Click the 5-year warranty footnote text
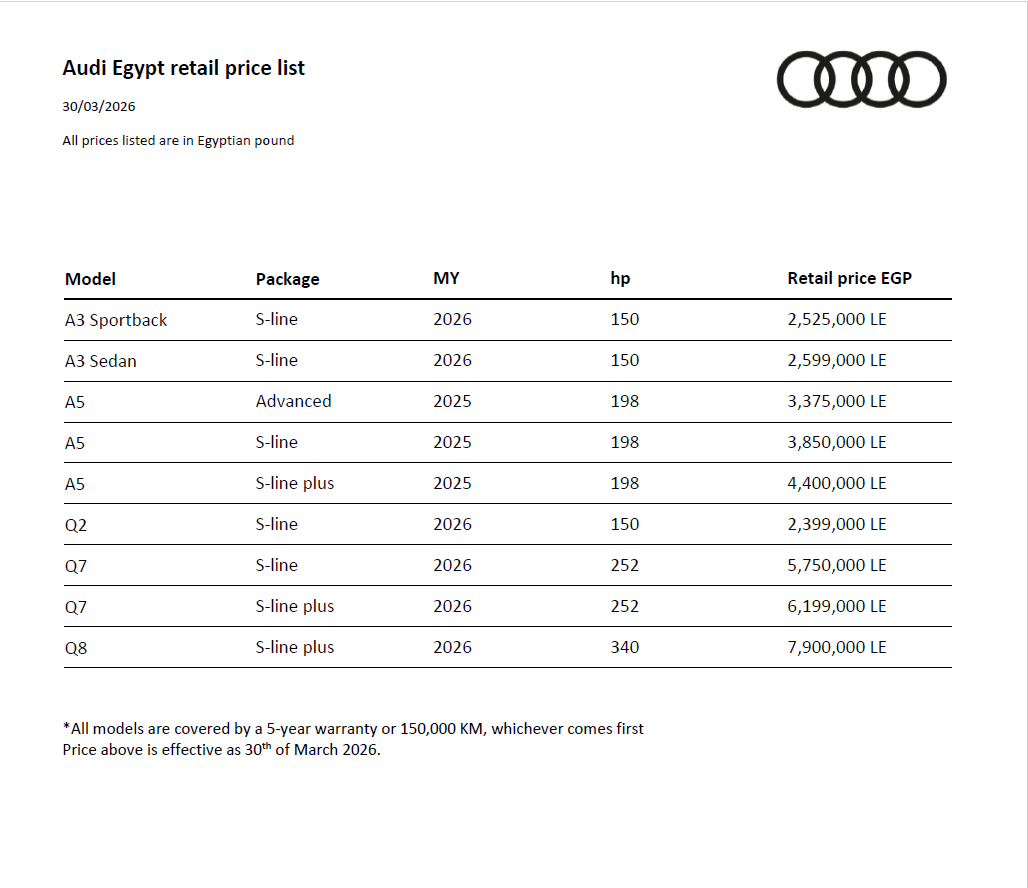This screenshot has height=888, width=1028. coord(353,729)
